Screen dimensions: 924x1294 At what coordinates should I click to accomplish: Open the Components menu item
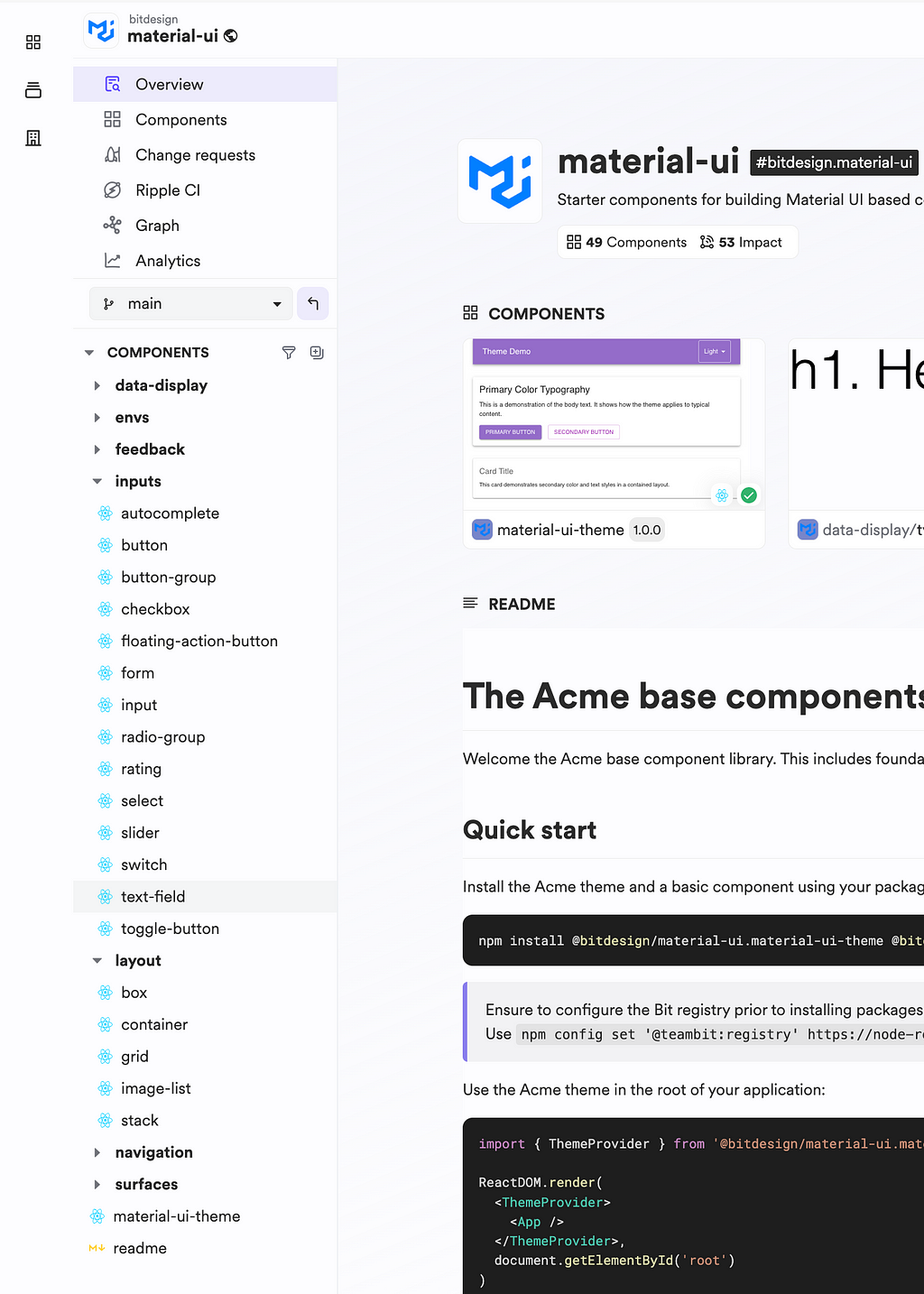point(205,119)
